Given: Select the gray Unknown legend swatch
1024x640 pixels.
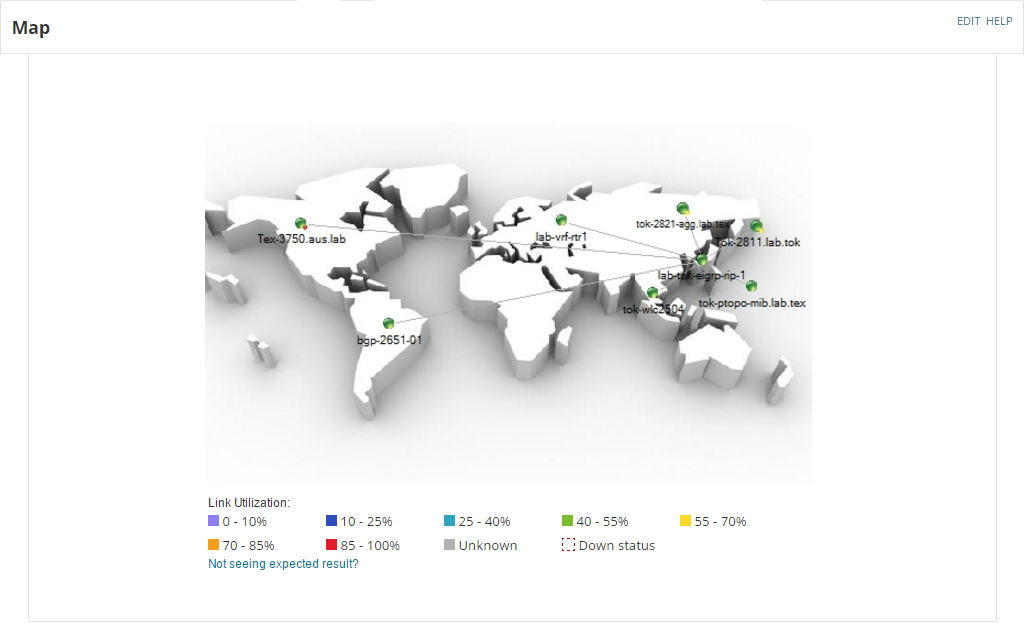Looking at the screenshot, I should (449, 545).
